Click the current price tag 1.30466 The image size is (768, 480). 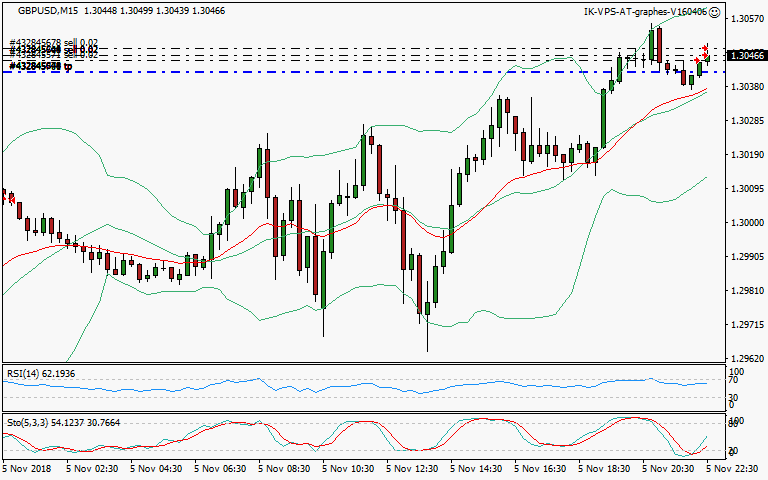click(747, 56)
